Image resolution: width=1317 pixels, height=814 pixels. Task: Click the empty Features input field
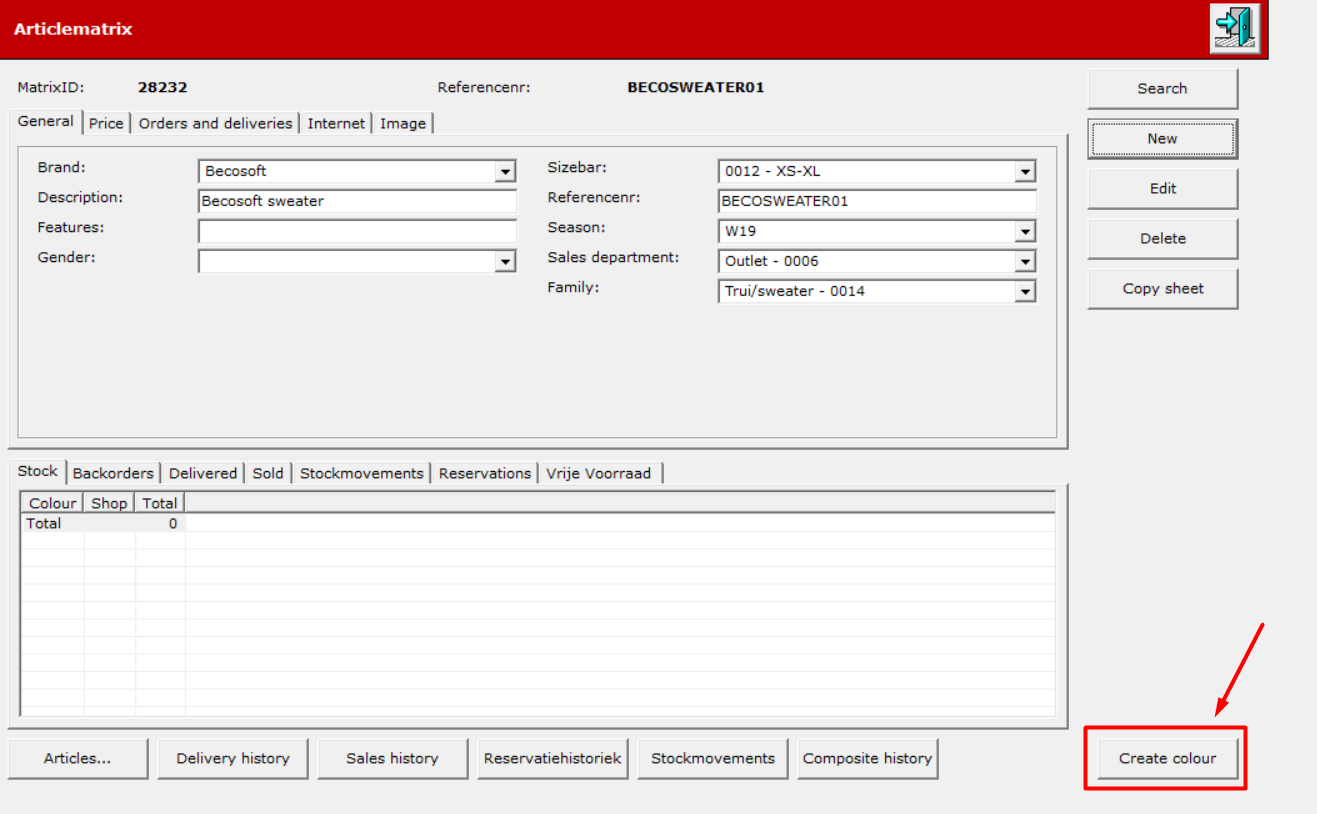coord(357,231)
